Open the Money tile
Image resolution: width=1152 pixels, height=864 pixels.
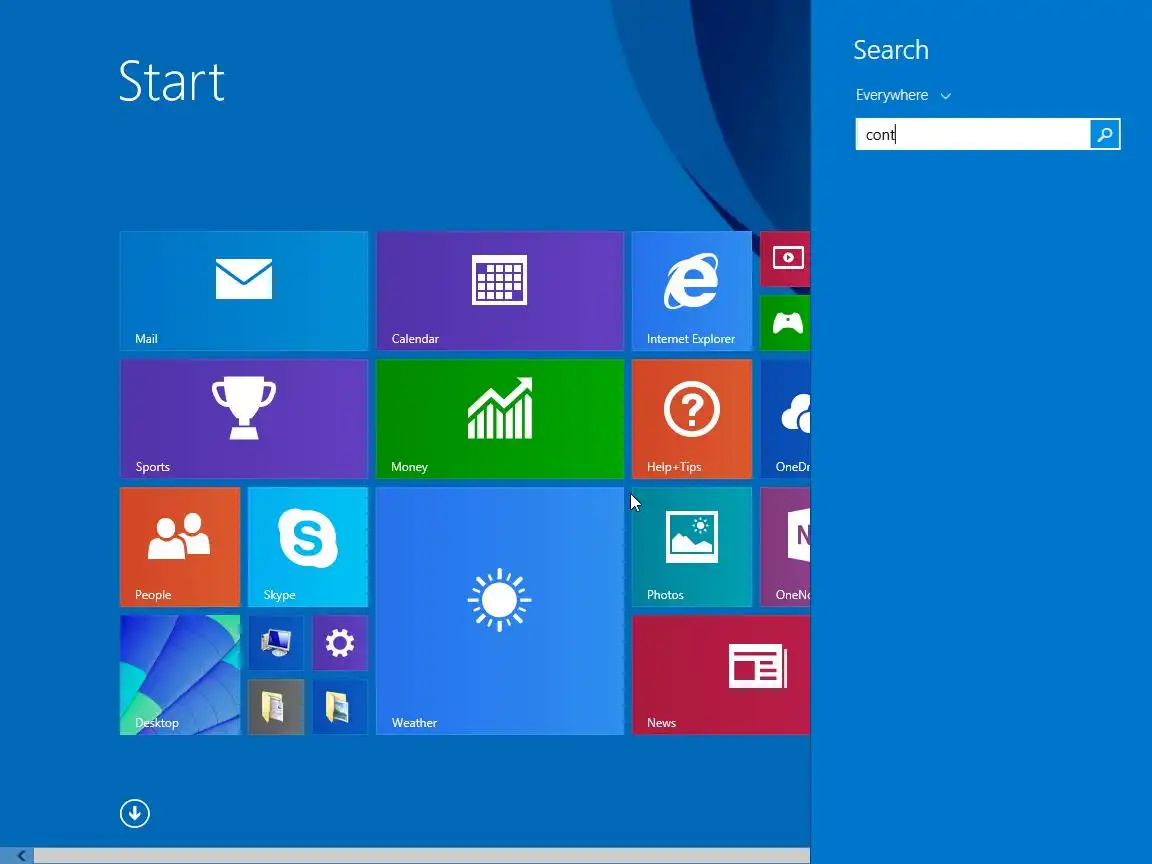coord(500,419)
